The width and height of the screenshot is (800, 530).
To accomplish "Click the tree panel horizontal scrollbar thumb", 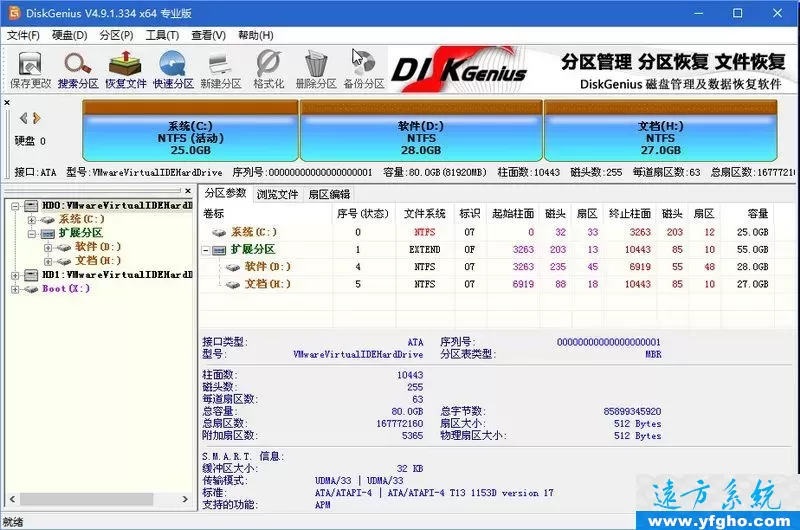I will [x=87, y=499].
